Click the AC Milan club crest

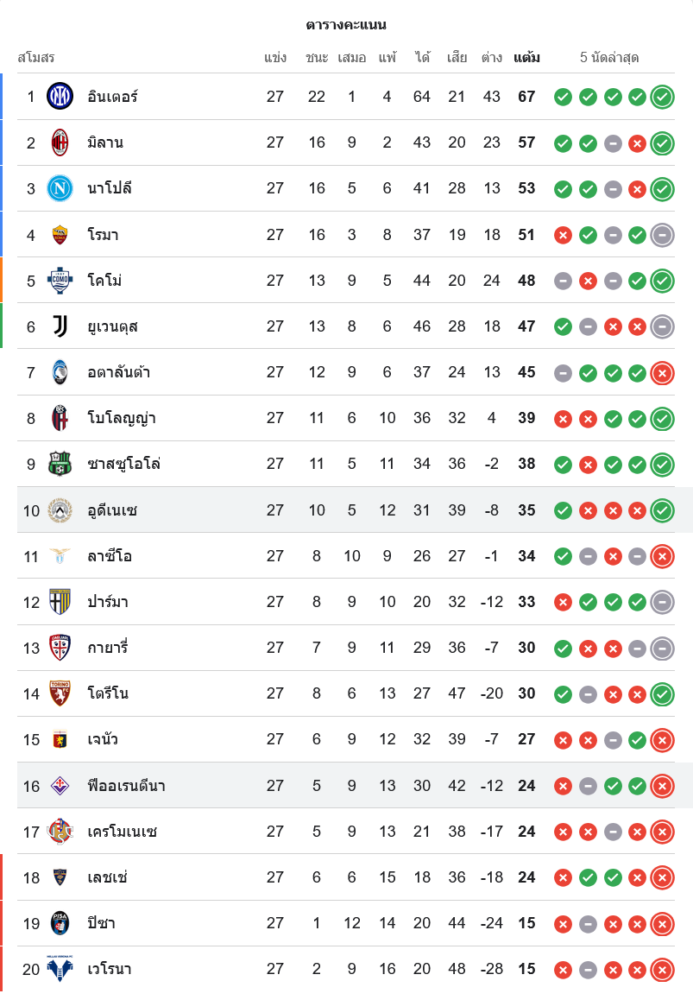(x=60, y=143)
